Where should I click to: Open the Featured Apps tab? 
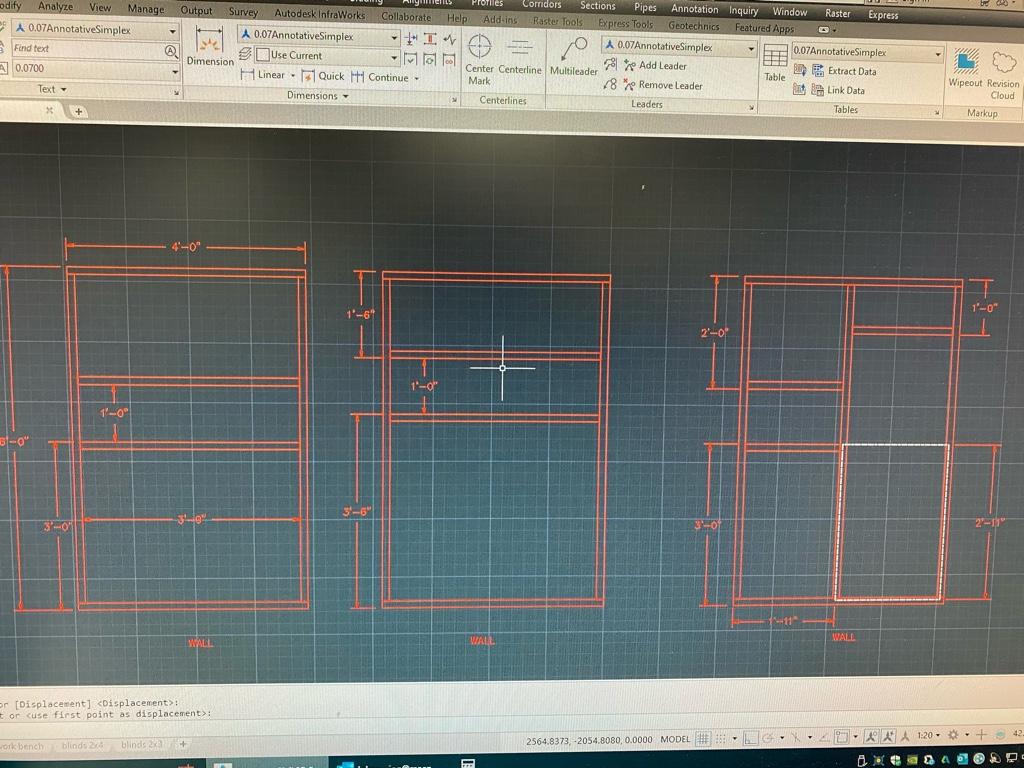[x=764, y=28]
